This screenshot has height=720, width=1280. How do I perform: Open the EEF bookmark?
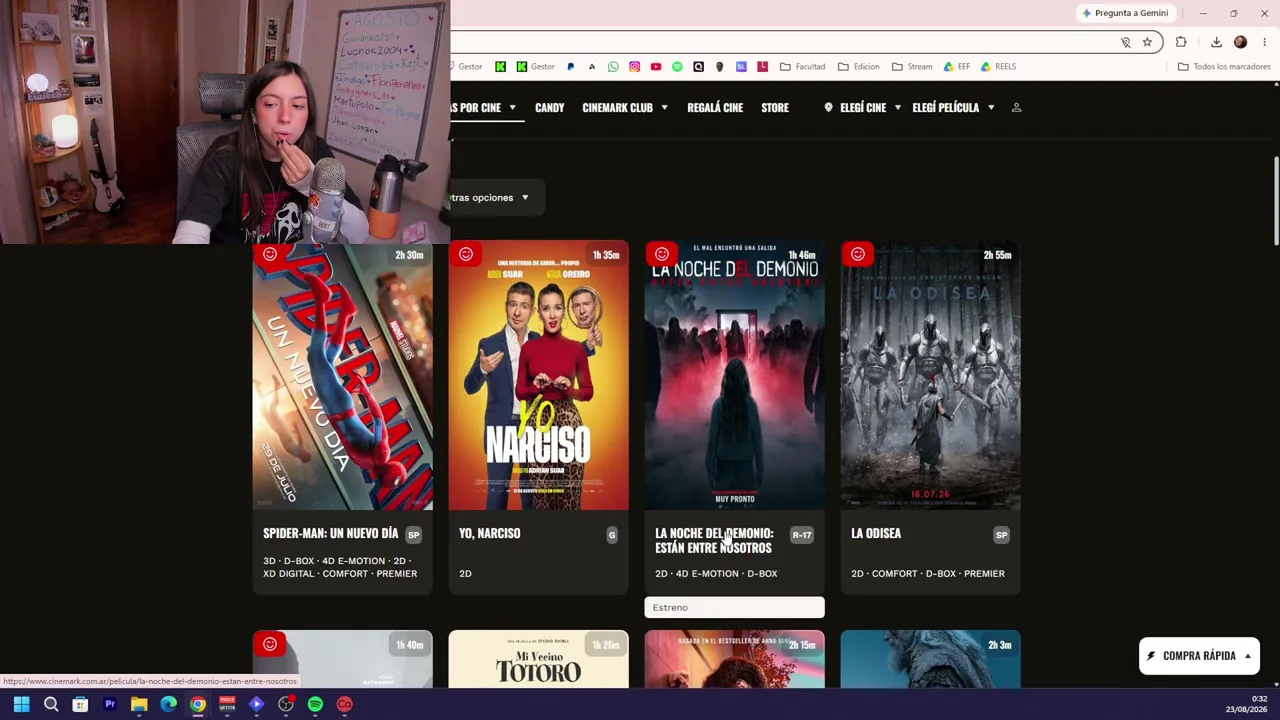tap(957, 67)
